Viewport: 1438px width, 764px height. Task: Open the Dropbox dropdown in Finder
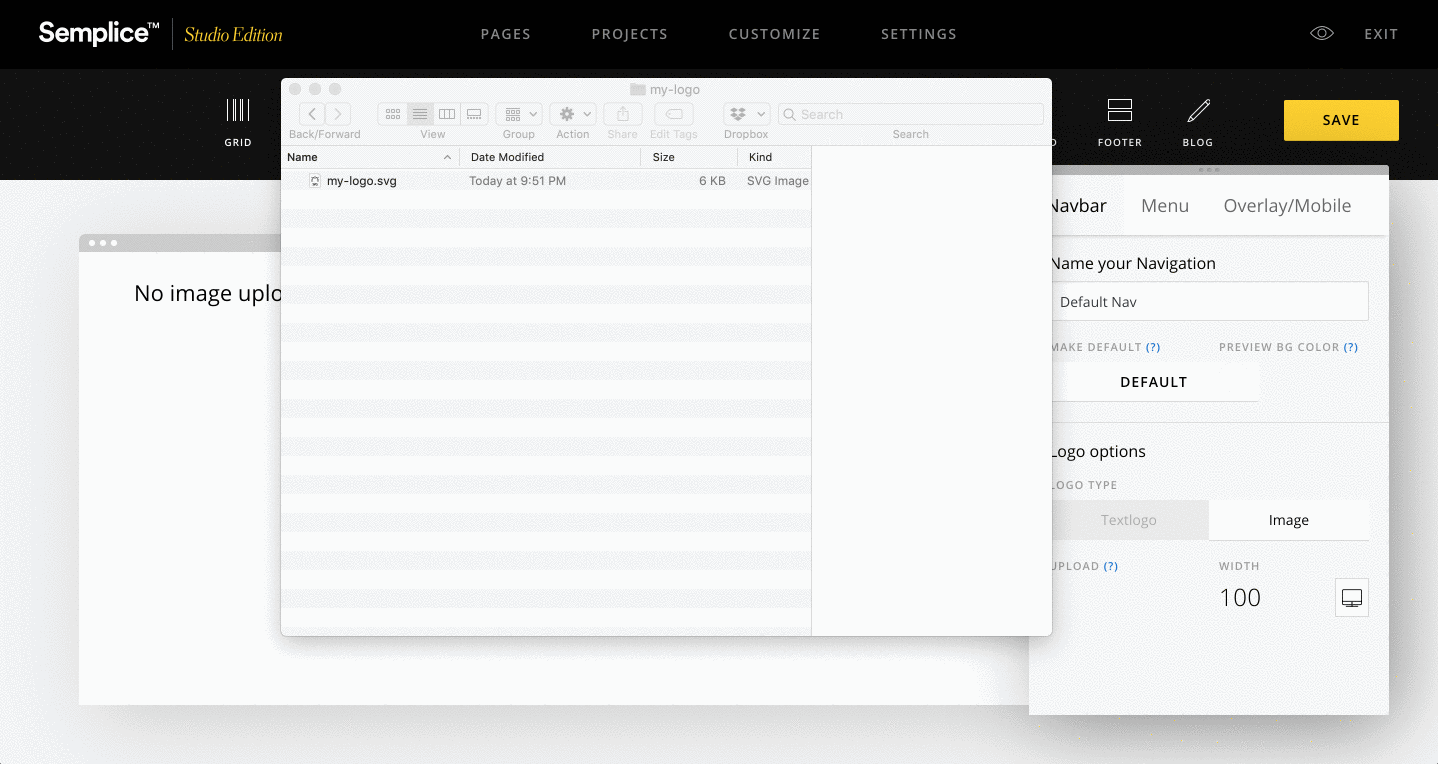point(747,114)
